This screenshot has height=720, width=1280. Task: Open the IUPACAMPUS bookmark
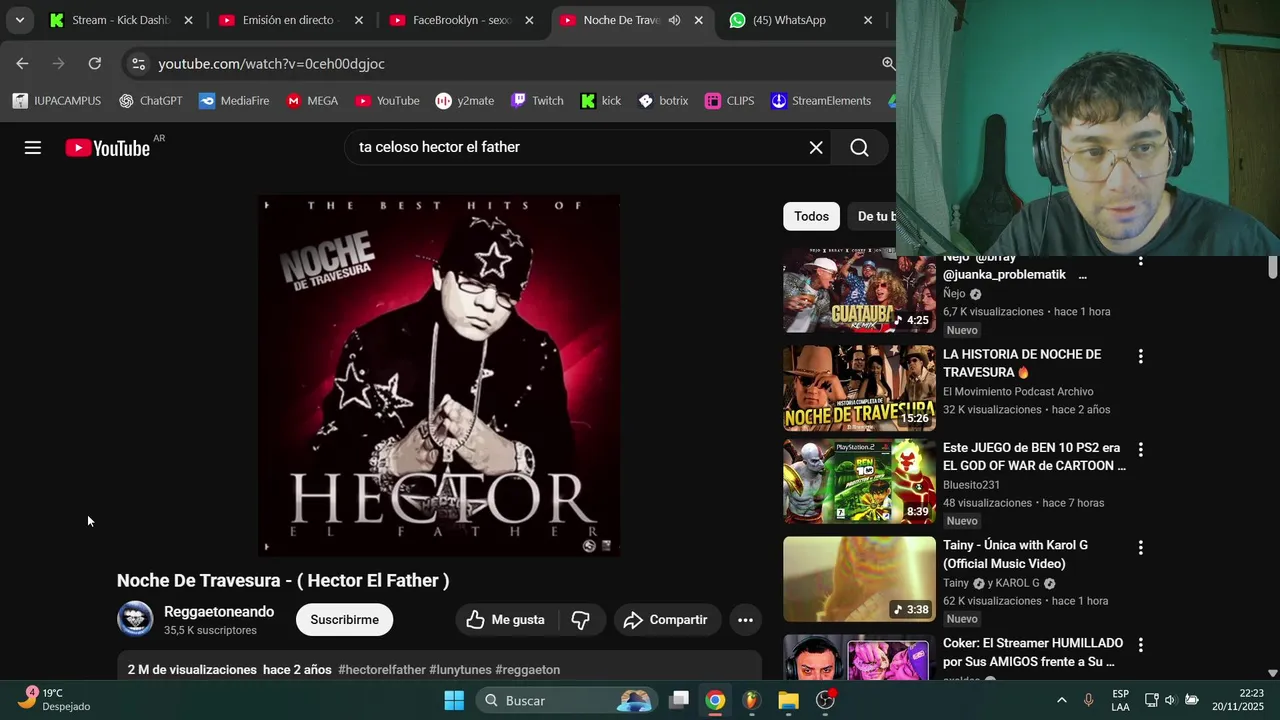point(57,100)
